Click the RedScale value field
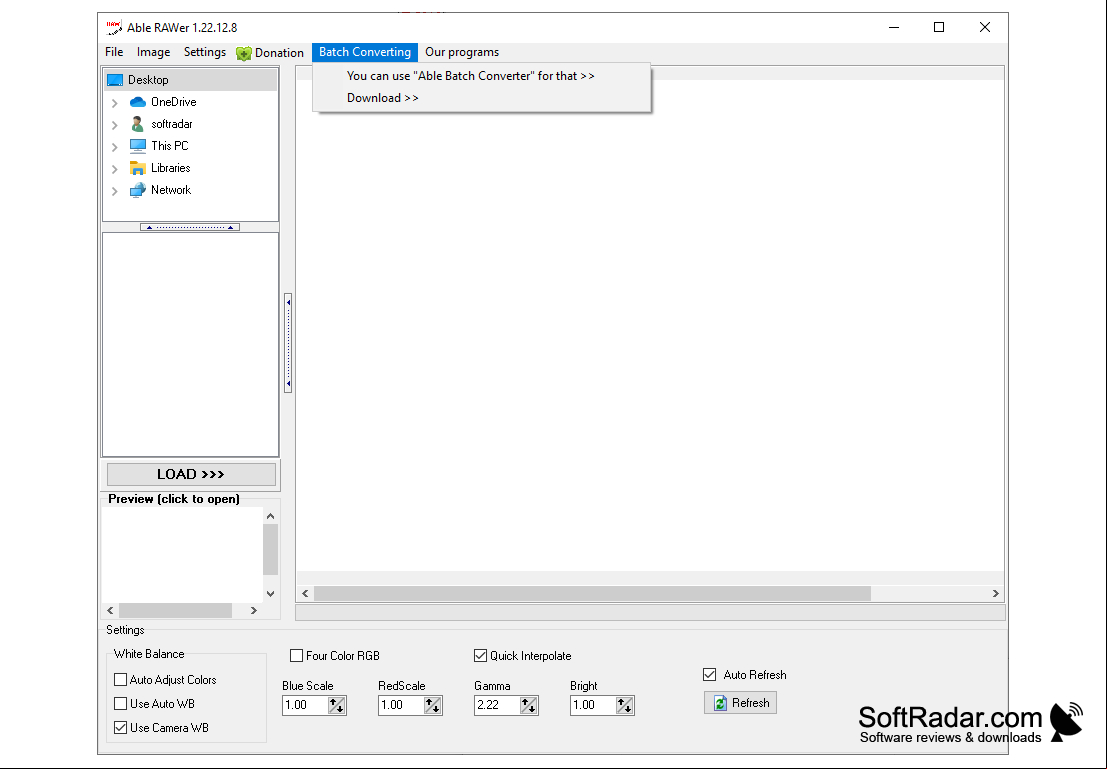Image resolution: width=1107 pixels, height=769 pixels. (x=401, y=705)
